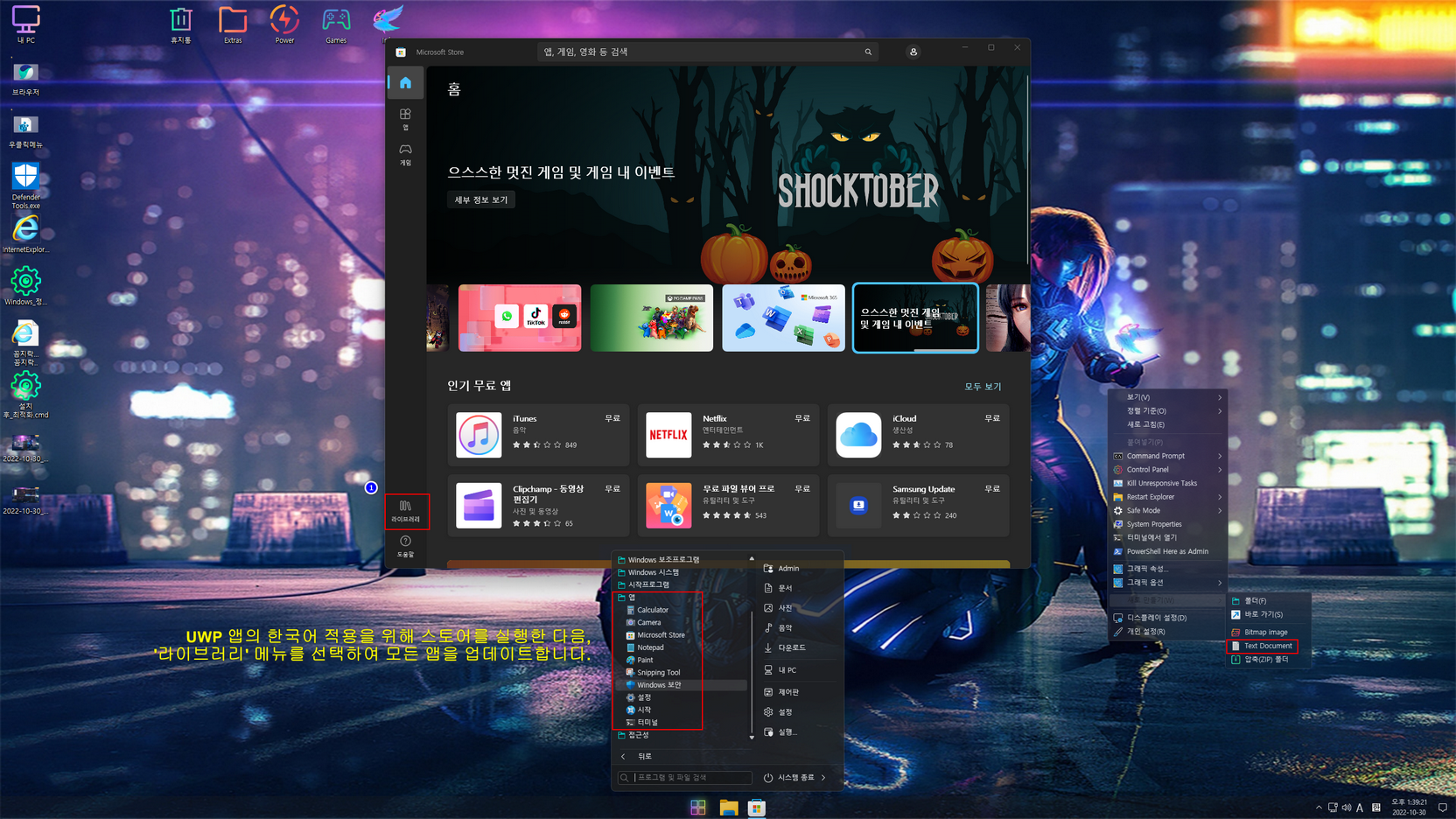
Task: Open the 내 PC desktop icon
Action: click(26, 24)
